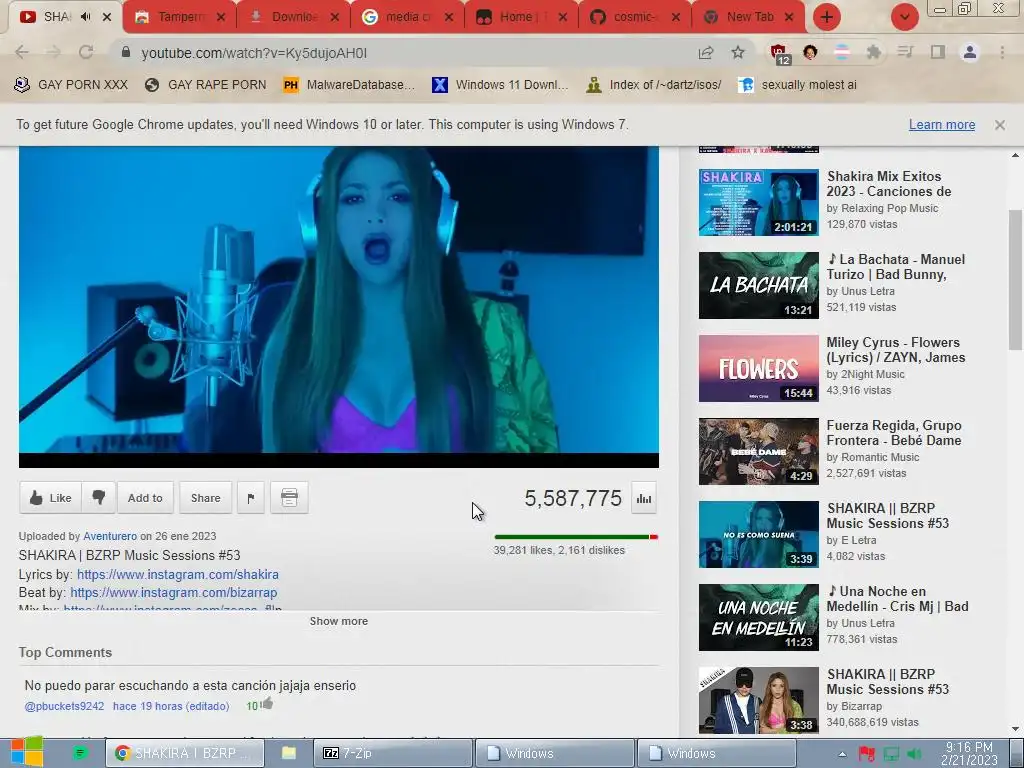The height and width of the screenshot is (768, 1024).
Task: Mute the audio icon on the YouTube tab
Action: click(x=86, y=17)
